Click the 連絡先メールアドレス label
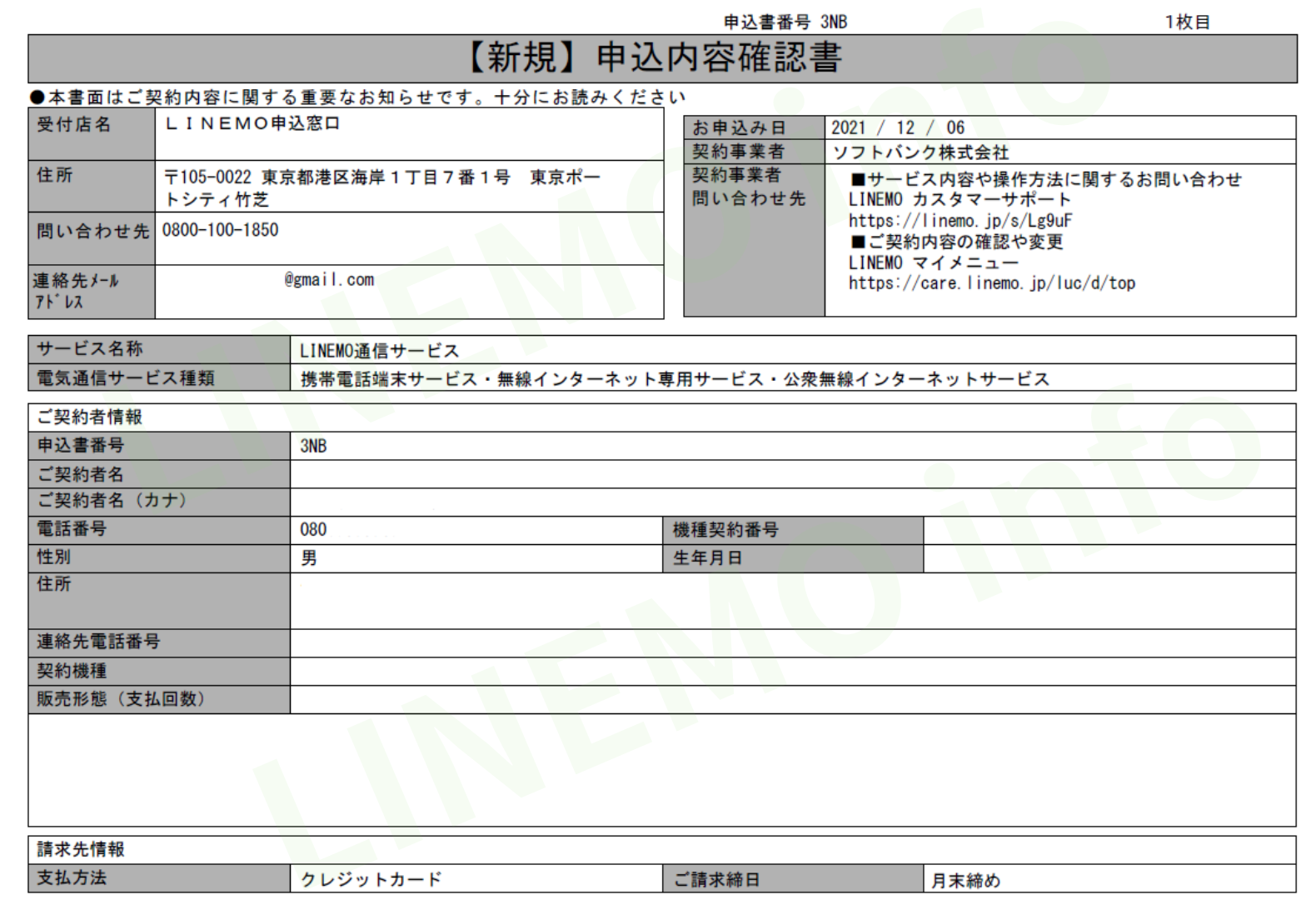Image resolution: width=1316 pixels, height=900 pixels. pyautogui.click(x=77, y=292)
